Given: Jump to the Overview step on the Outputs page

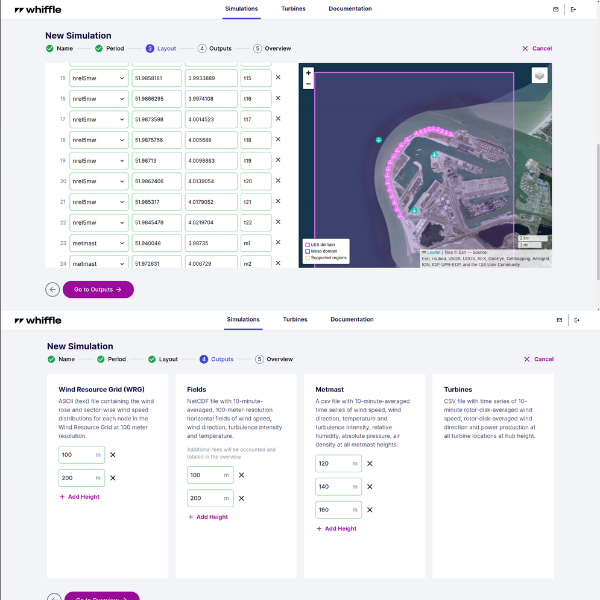Looking at the screenshot, I should tap(274, 359).
